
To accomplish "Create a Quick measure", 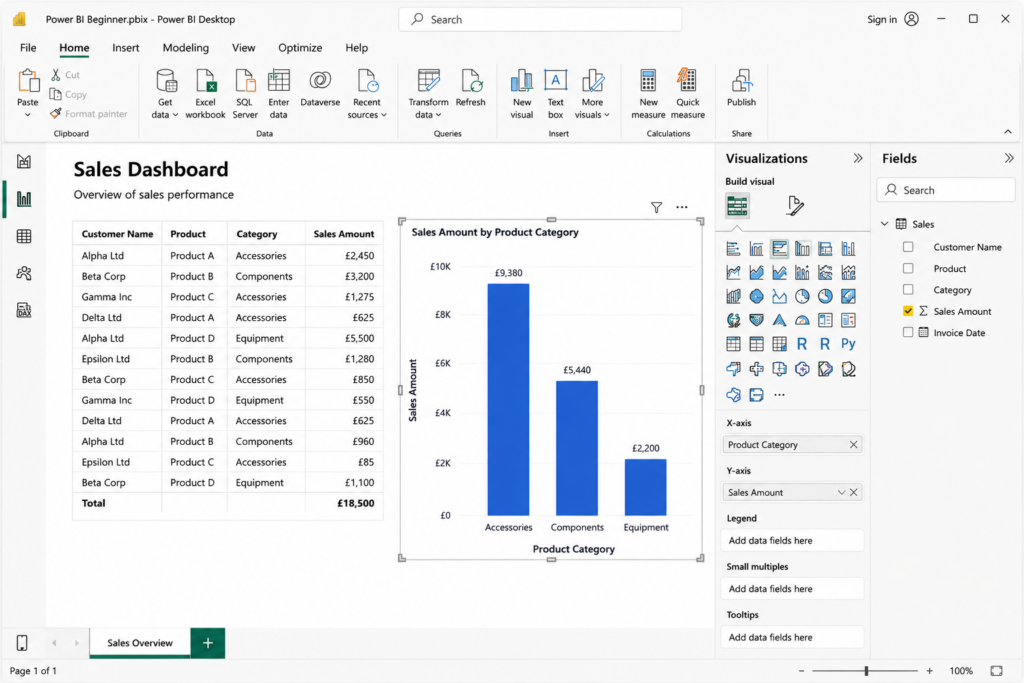I will 688,94.
